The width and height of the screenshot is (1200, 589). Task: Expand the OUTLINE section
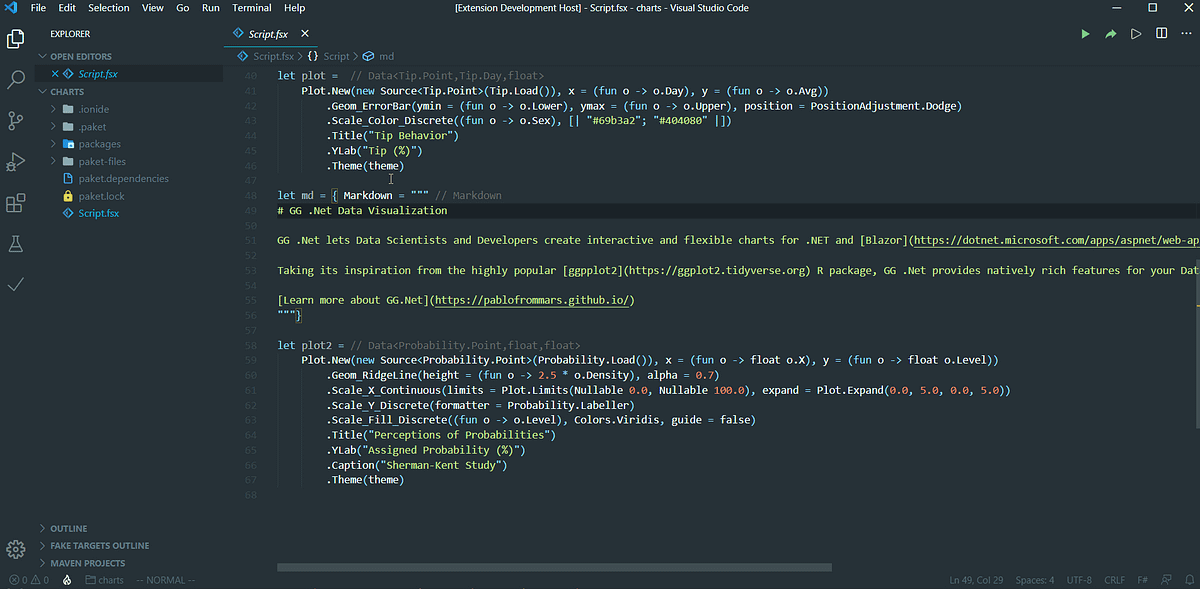tap(68, 528)
